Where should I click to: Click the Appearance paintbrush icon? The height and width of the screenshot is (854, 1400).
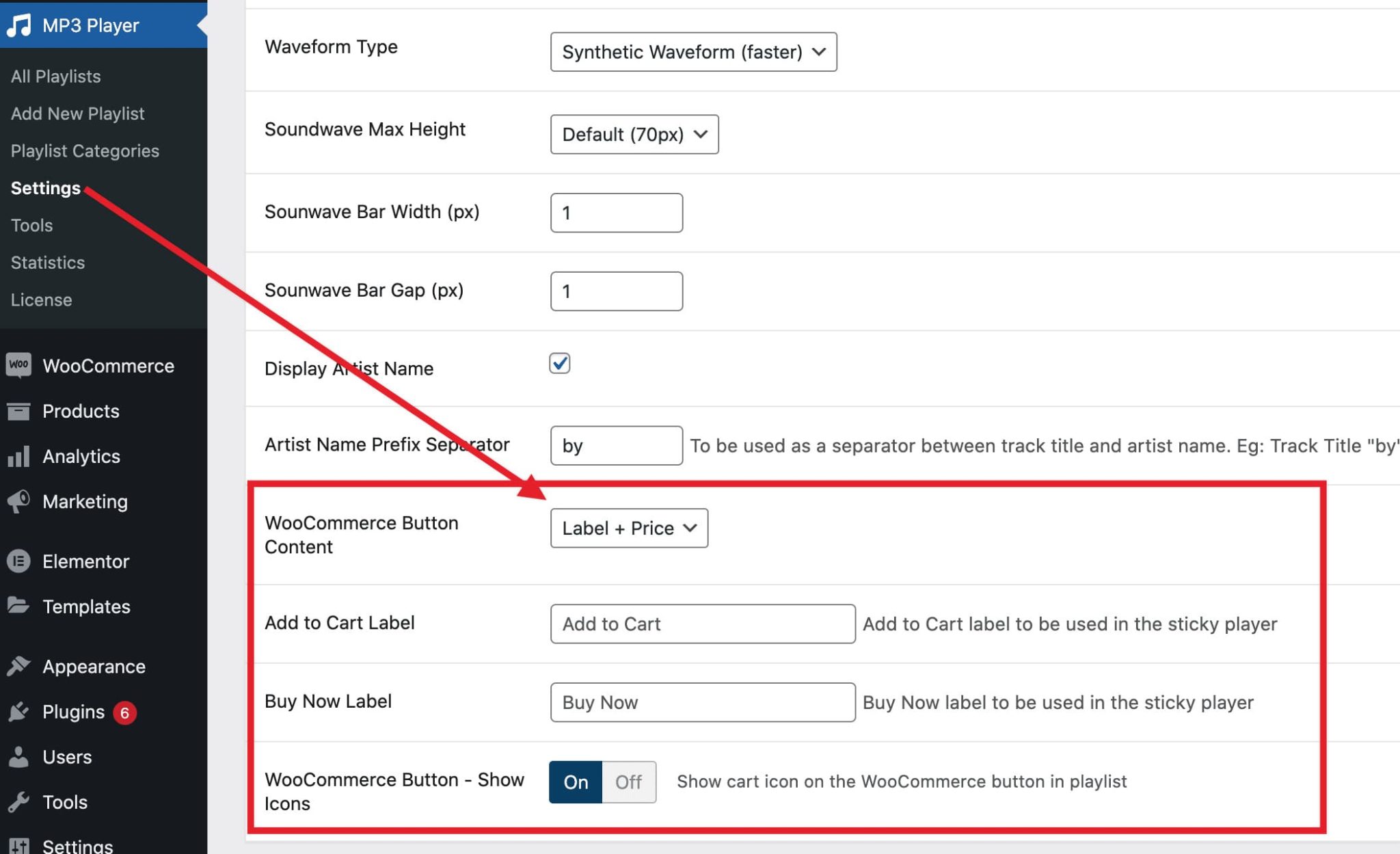[18, 666]
